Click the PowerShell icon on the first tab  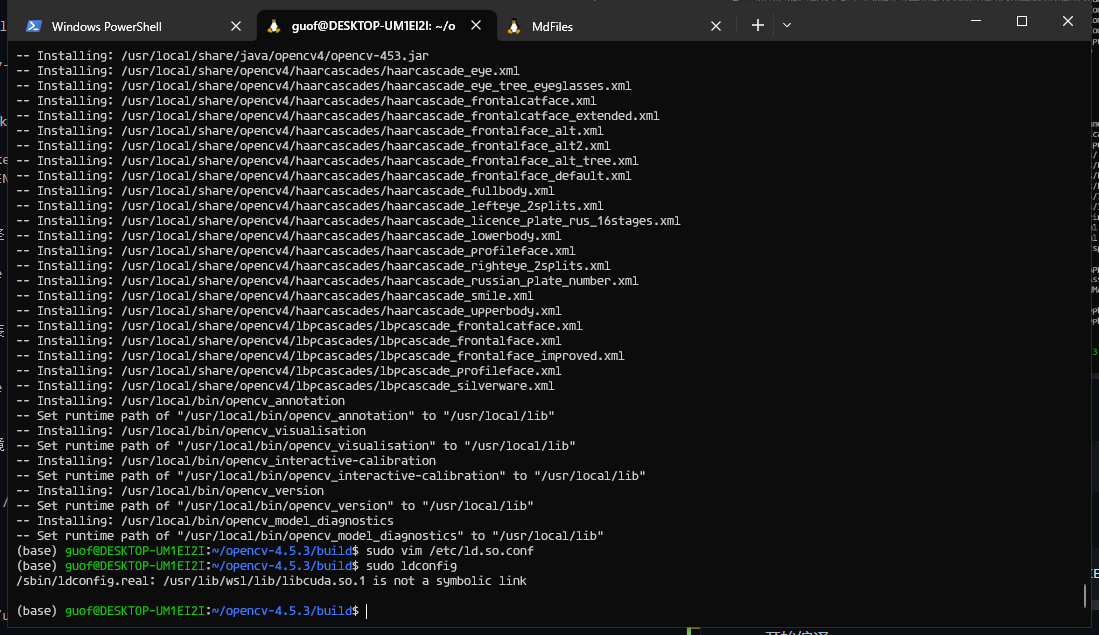tap(34, 26)
